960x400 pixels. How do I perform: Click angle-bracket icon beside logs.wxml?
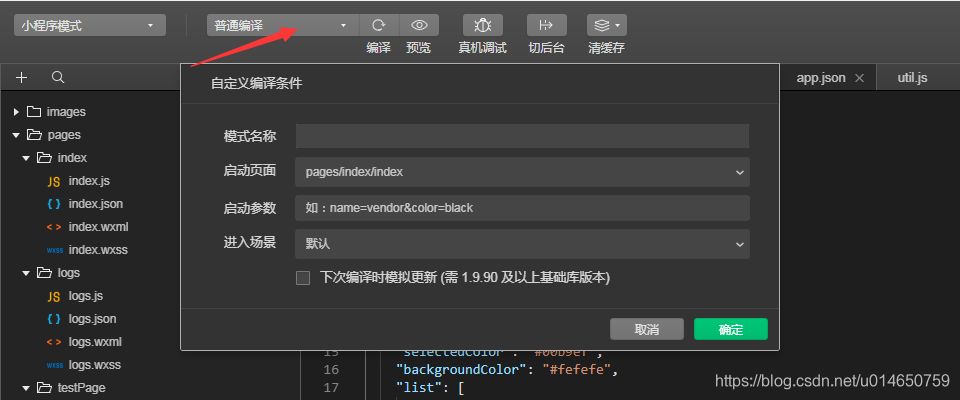54,342
